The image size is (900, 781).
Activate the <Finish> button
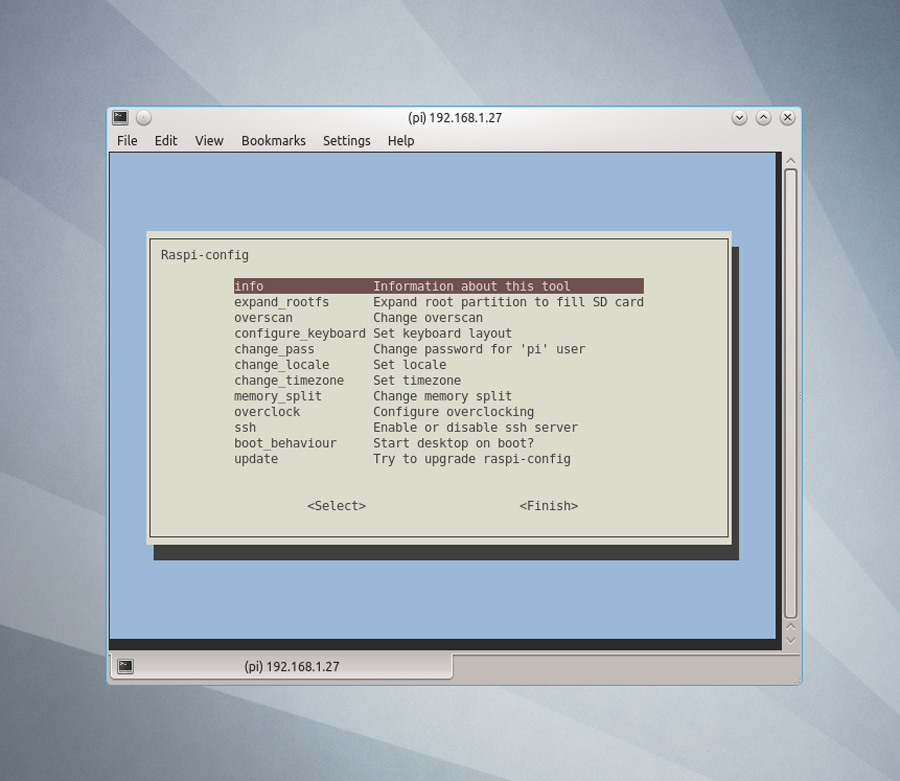(x=548, y=506)
